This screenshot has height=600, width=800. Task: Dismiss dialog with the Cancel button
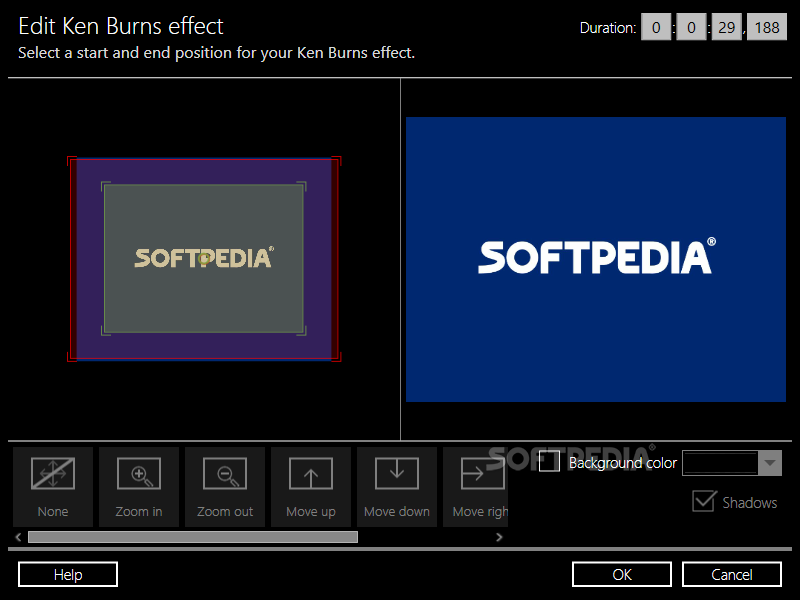[732, 574]
